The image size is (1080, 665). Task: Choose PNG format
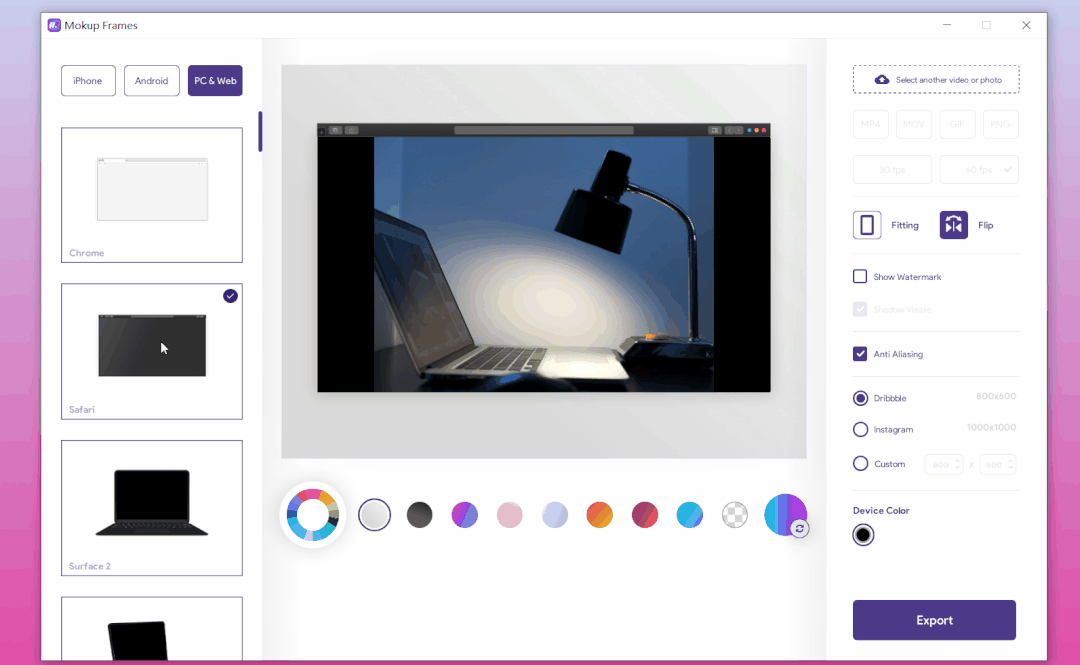(1000, 124)
